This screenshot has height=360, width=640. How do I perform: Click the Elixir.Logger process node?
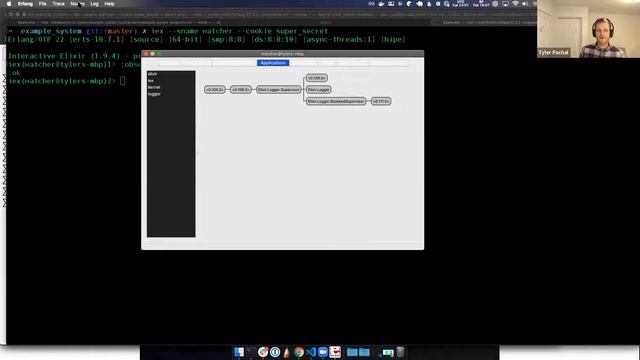(x=318, y=89)
